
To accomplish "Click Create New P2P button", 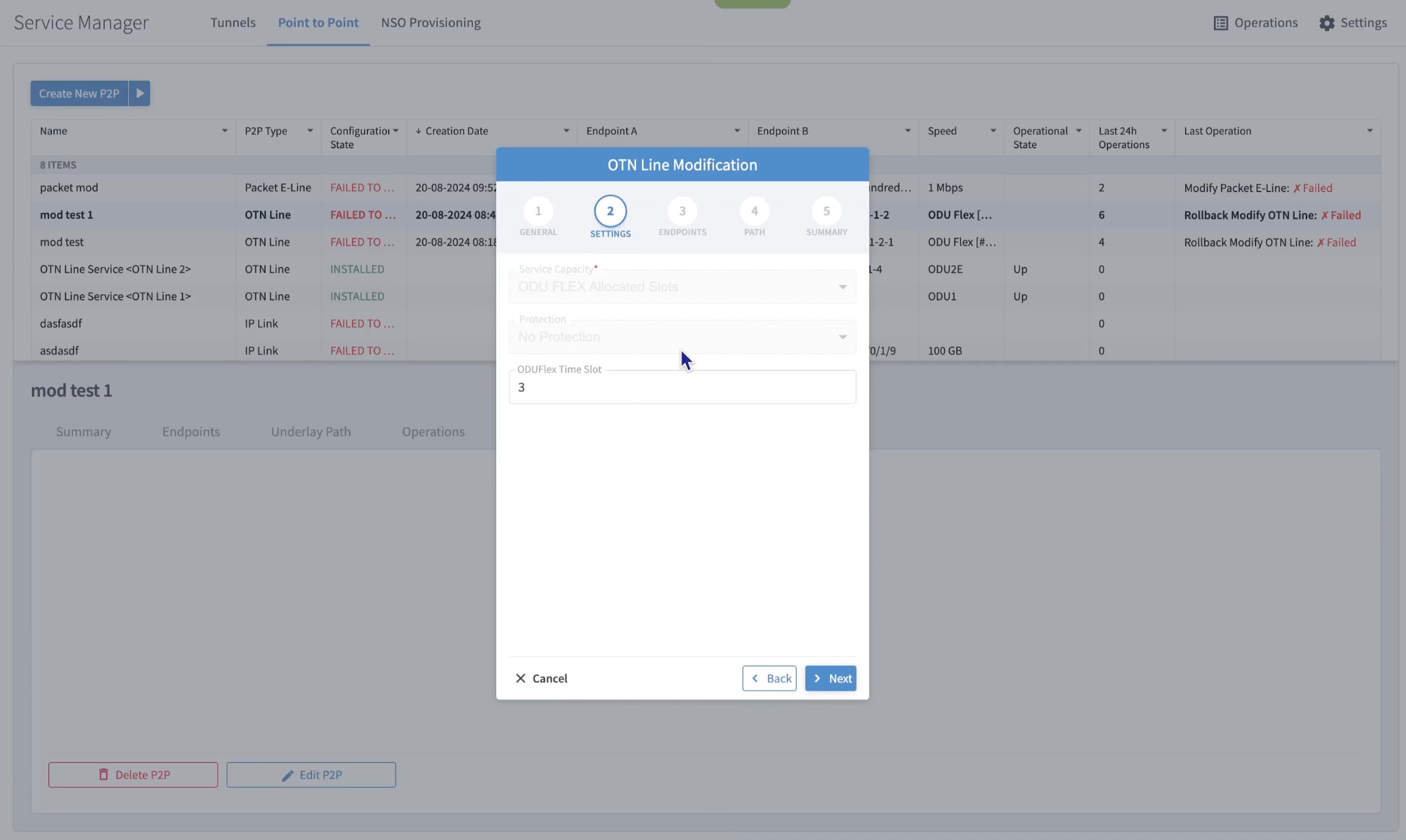I will (x=79, y=93).
